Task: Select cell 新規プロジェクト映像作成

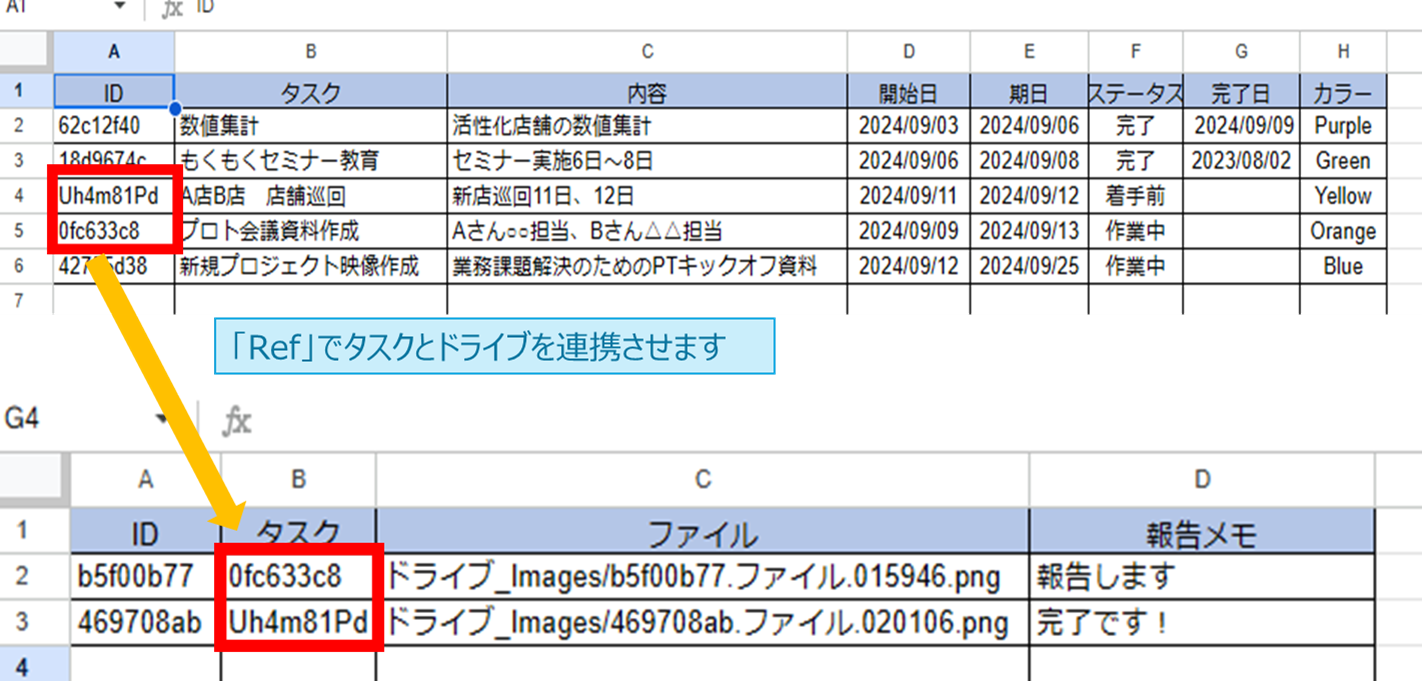Action: 311,267
